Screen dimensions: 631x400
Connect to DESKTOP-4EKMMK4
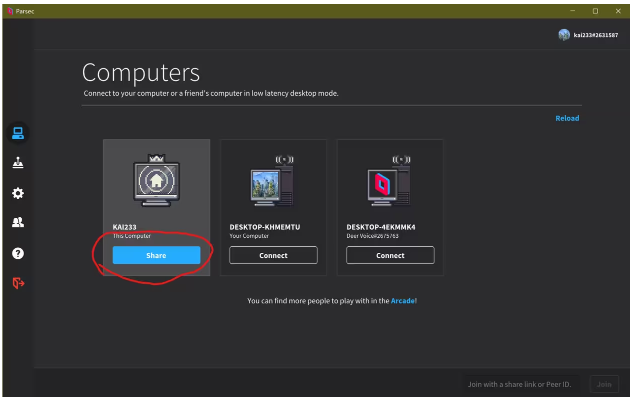pos(390,255)
